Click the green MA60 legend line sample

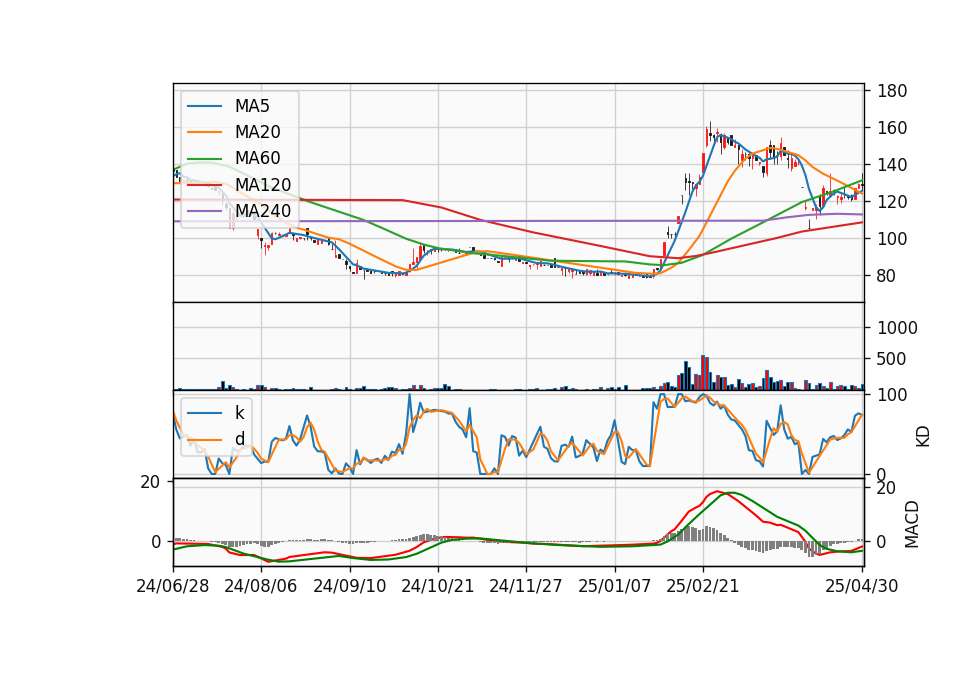pos(204,159)
